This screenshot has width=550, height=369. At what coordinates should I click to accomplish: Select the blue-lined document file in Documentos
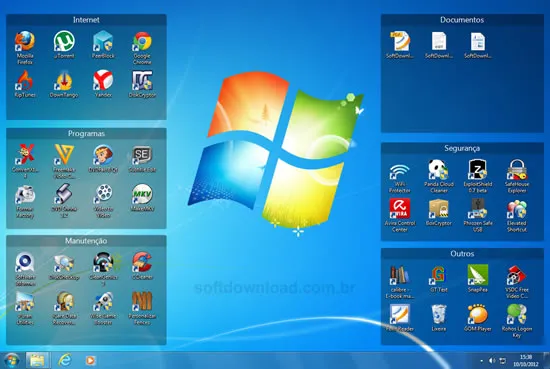tap(478, 41)
